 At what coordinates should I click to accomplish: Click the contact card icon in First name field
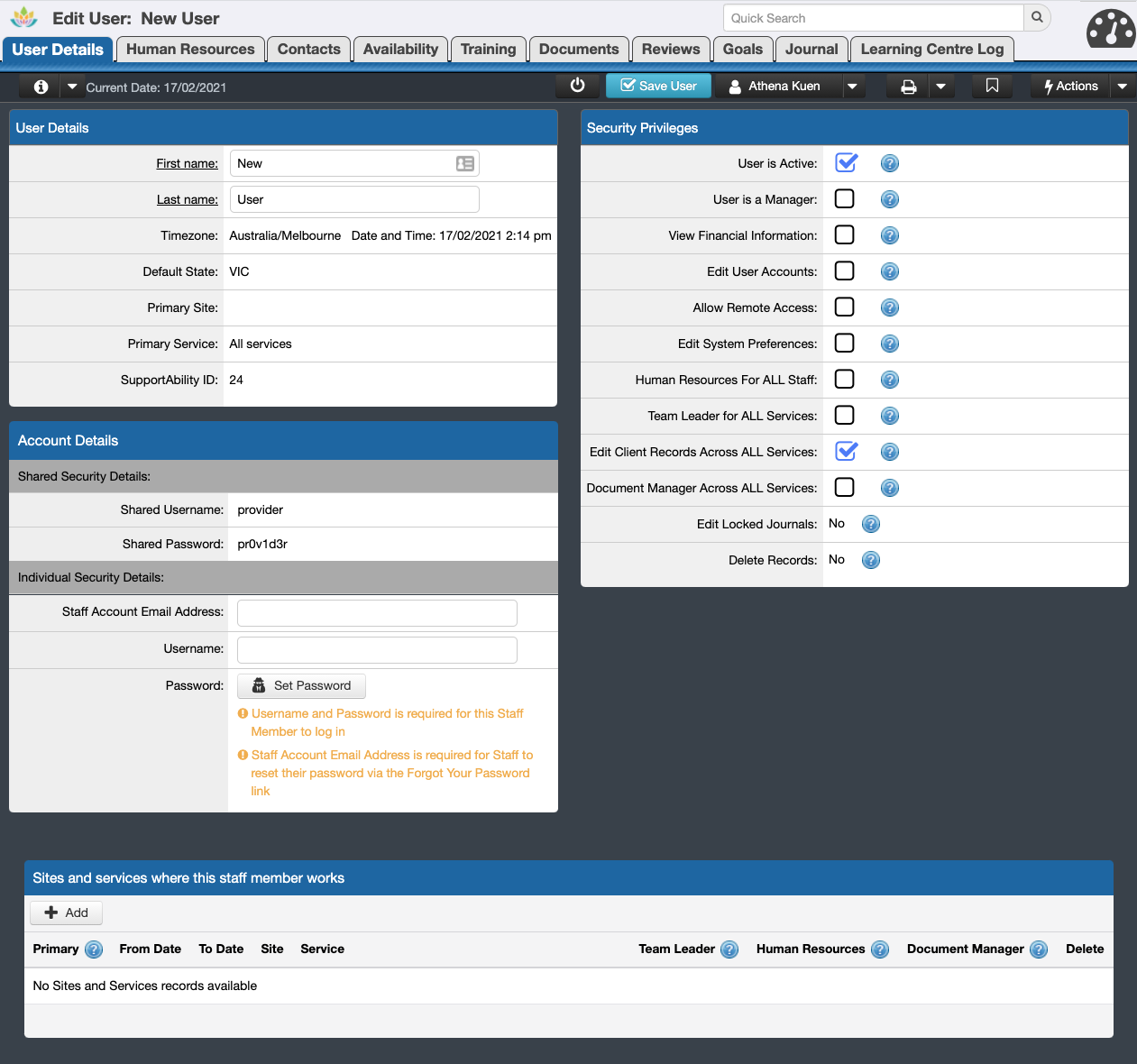click(x=465, y=163)
